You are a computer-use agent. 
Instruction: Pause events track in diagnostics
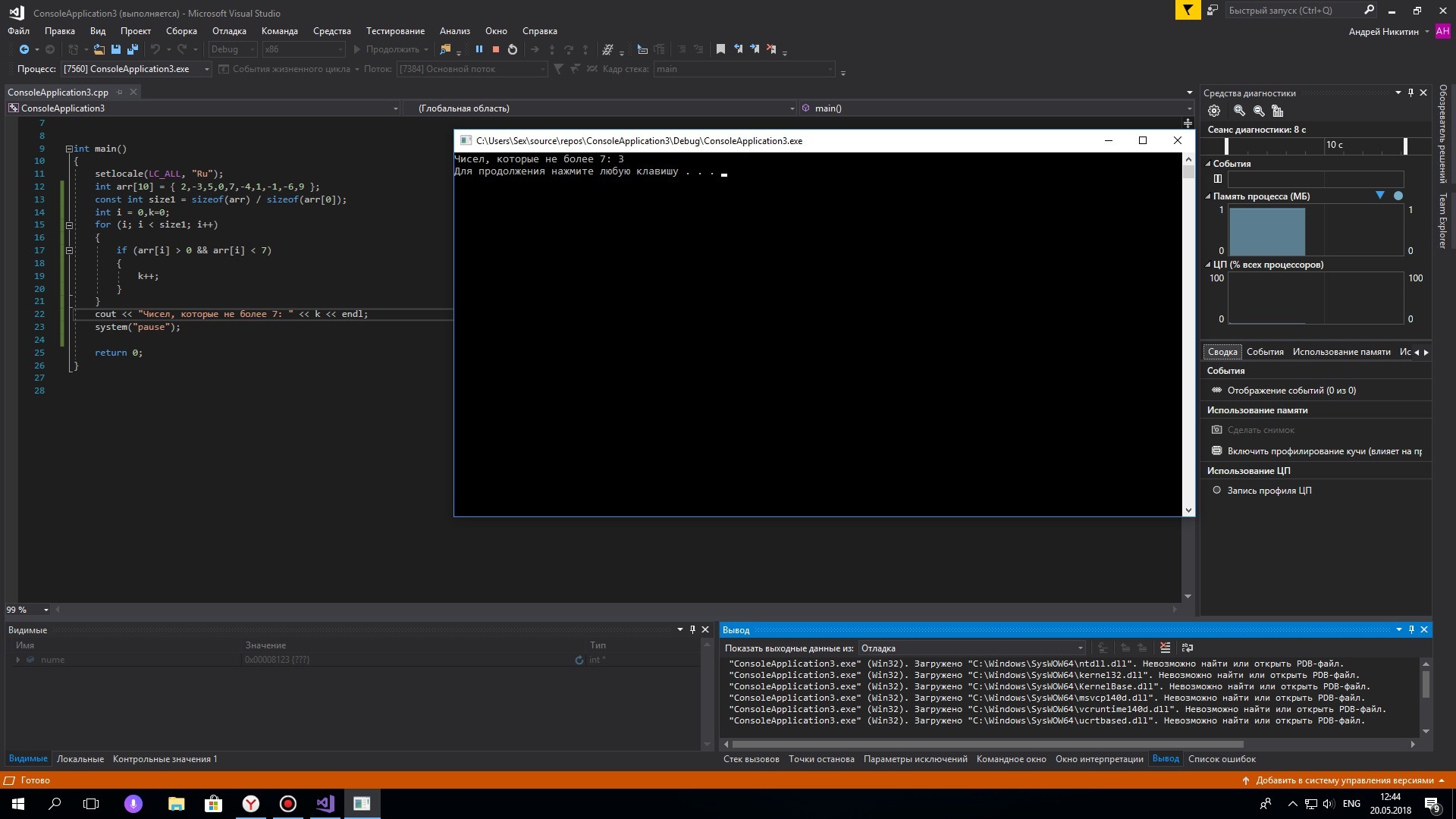(x=1217, y=179)
